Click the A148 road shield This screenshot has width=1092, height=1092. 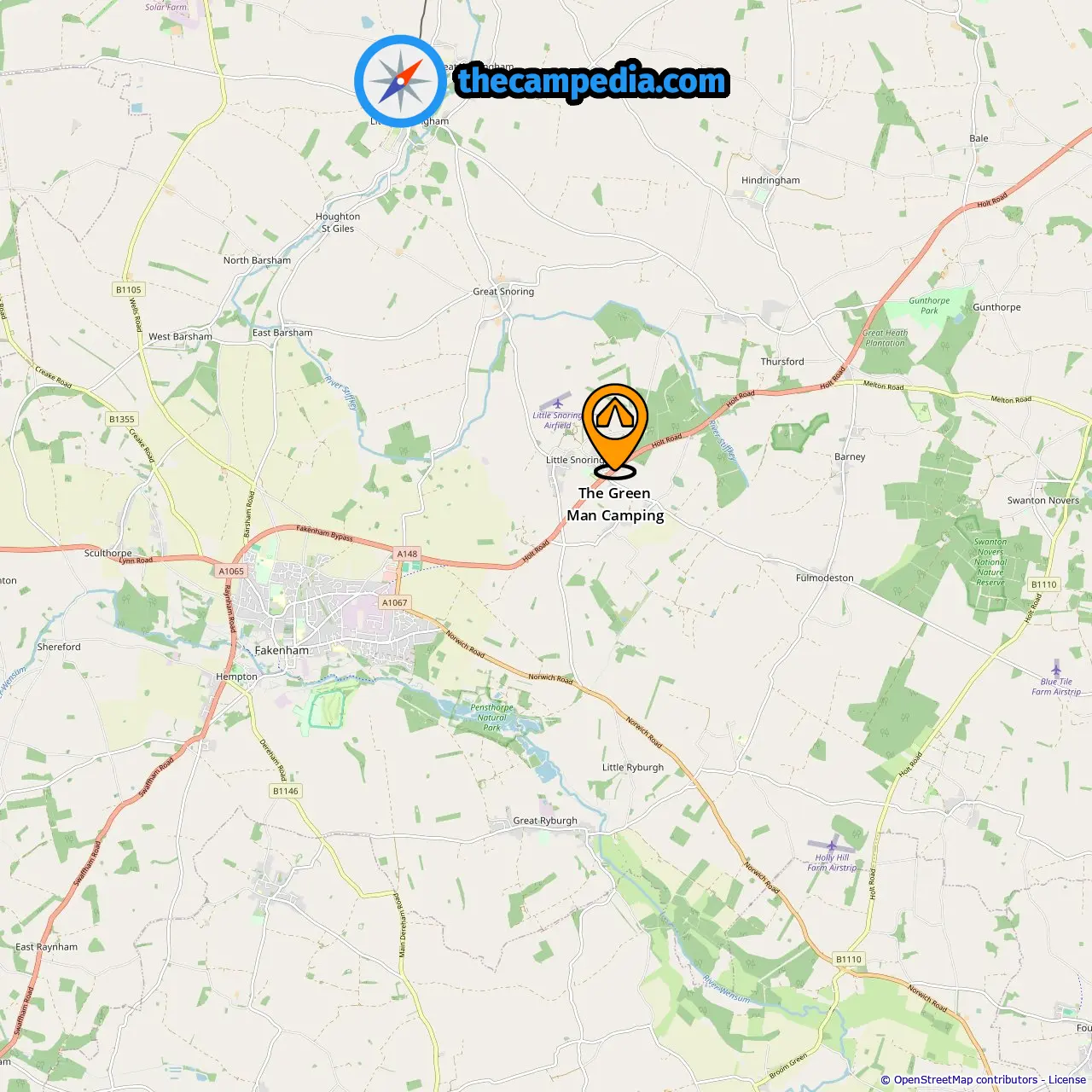(x=407, y=554)
